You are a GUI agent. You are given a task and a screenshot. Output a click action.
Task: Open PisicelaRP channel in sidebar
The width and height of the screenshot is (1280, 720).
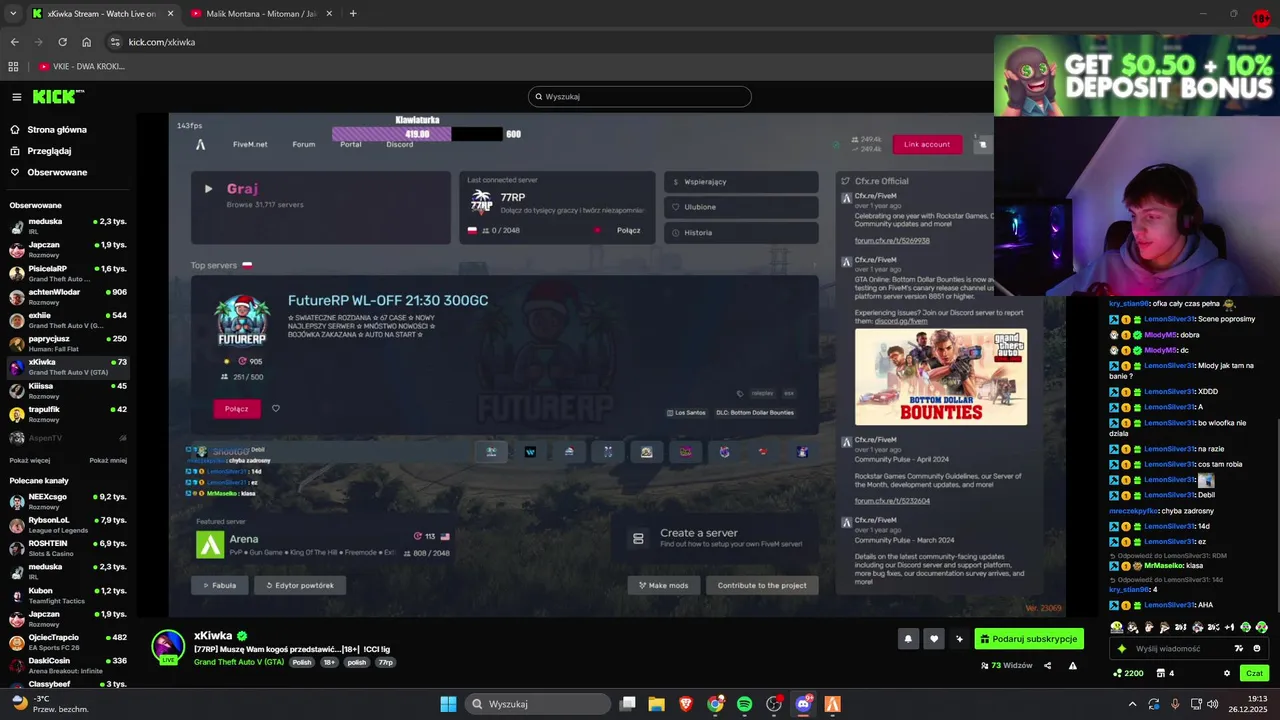point(68,273)
